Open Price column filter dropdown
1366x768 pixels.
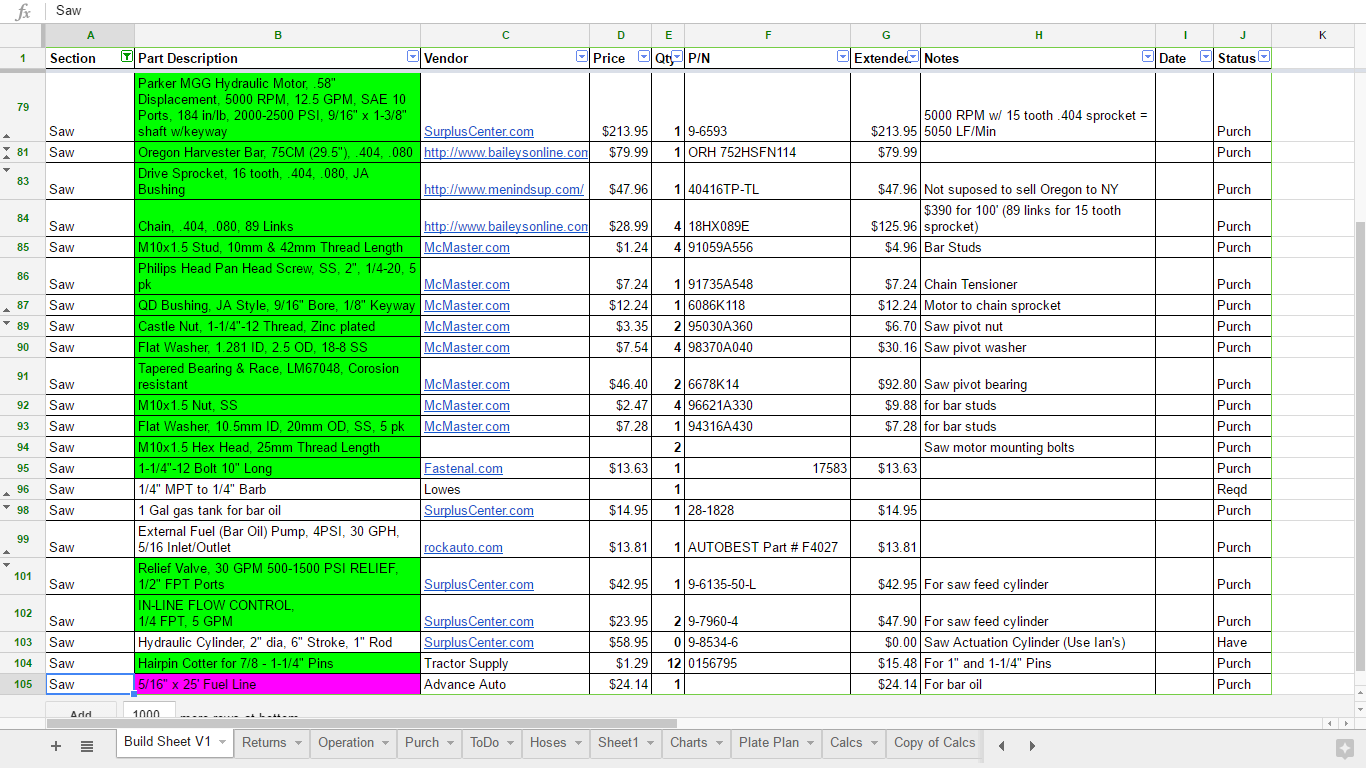tap(643, 57)
